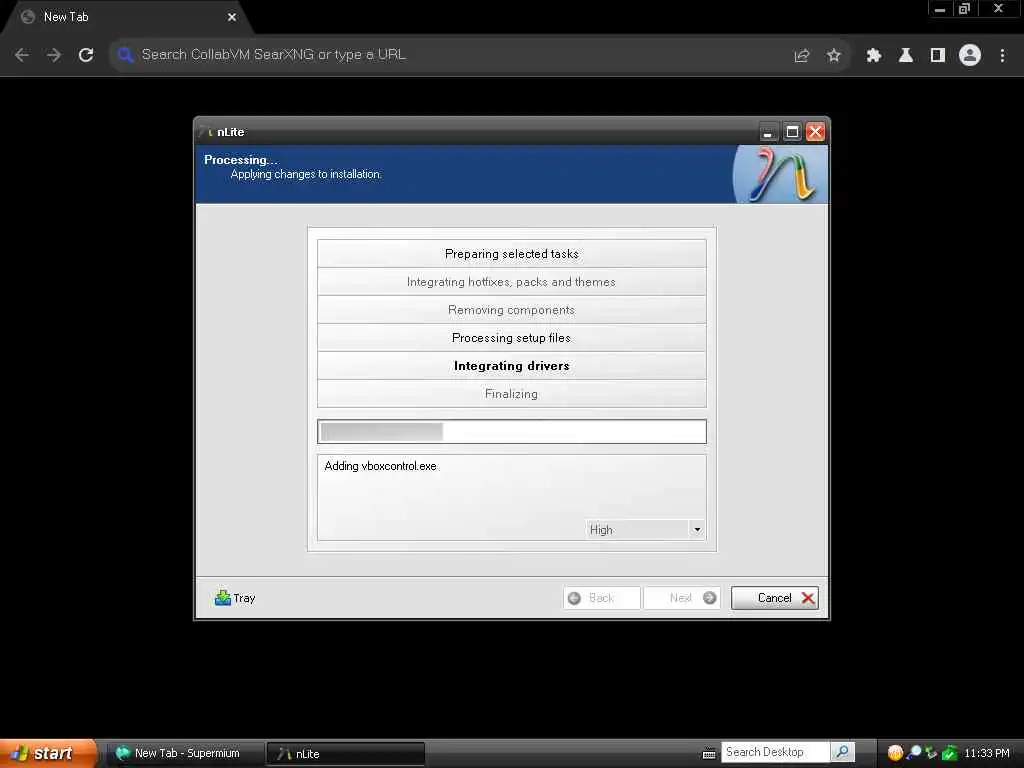Click the browser forward arrow
This screenshot has height=768, width=1024.
tap(54, 55)
